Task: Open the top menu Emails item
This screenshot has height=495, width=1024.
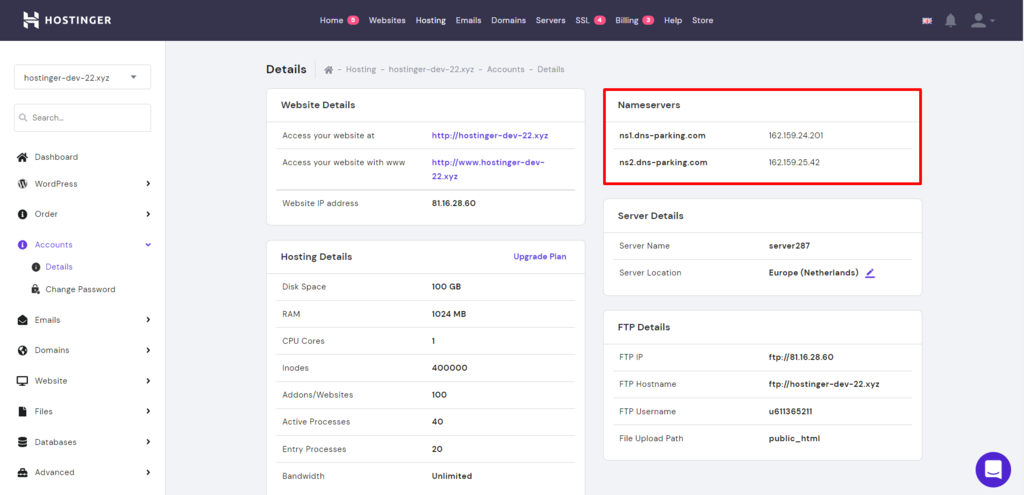Action: (x=468, y=20)
